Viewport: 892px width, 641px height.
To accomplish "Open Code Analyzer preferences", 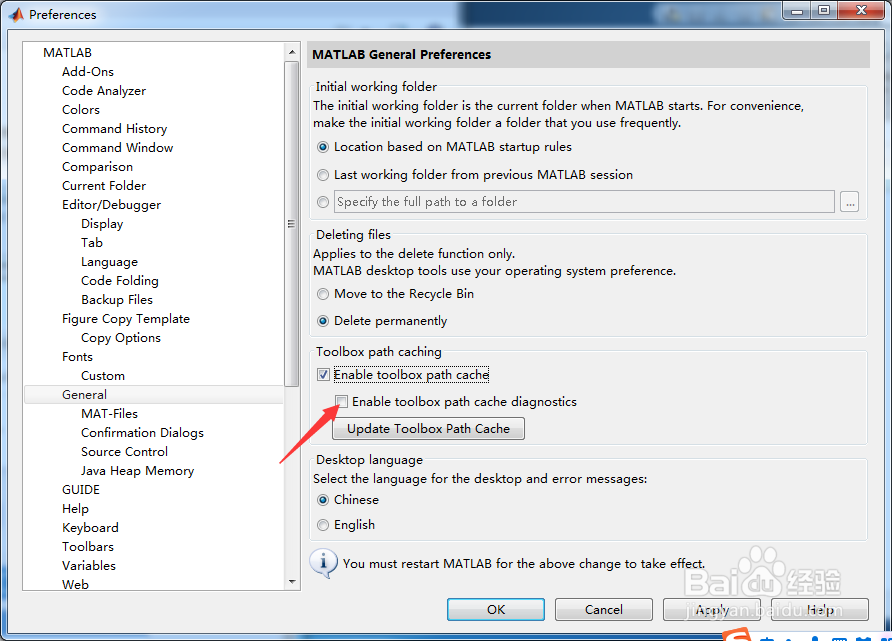I will 104,90.
